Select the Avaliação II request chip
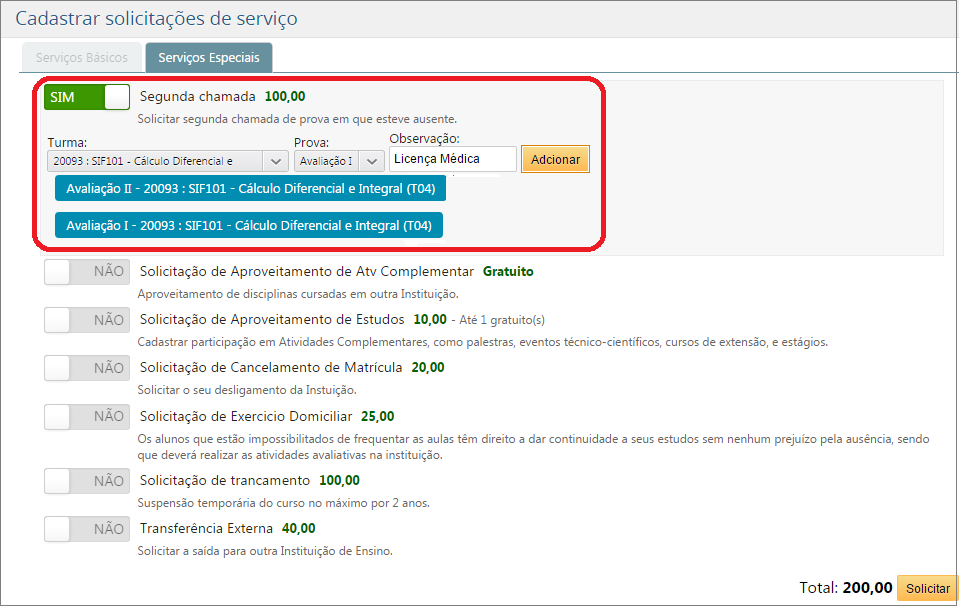Screen dimensions: 959x608 249,188
